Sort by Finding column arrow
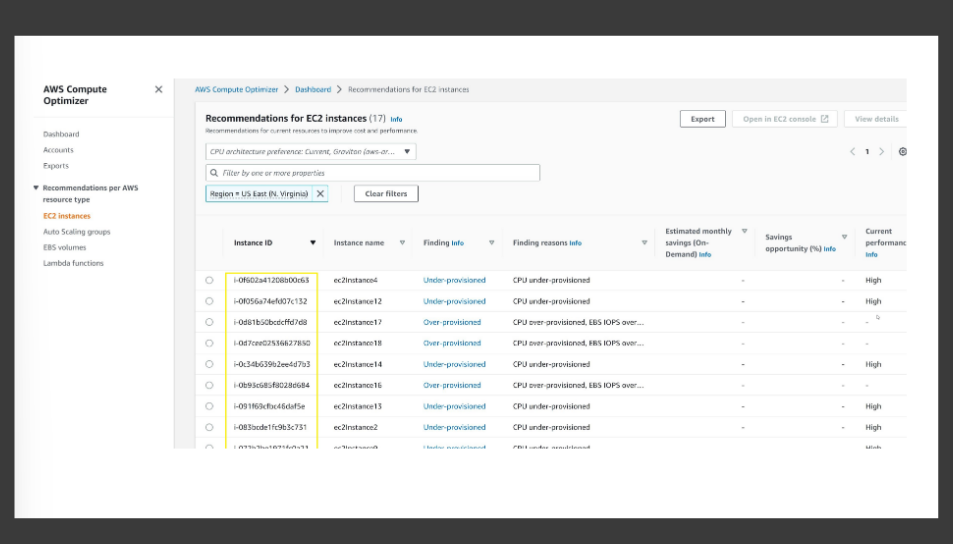Image resolution: width=953 pixels, height=544 pixels. [491, 243]
